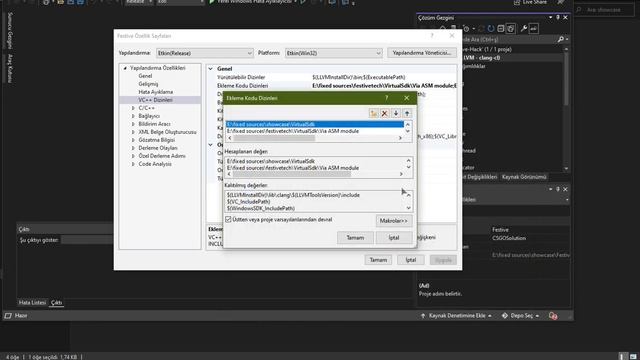Switch to the Kaynak Görünümü tab
Image resolution: width=640 pixels, height=360 pixels.
[x=524, y=177]
